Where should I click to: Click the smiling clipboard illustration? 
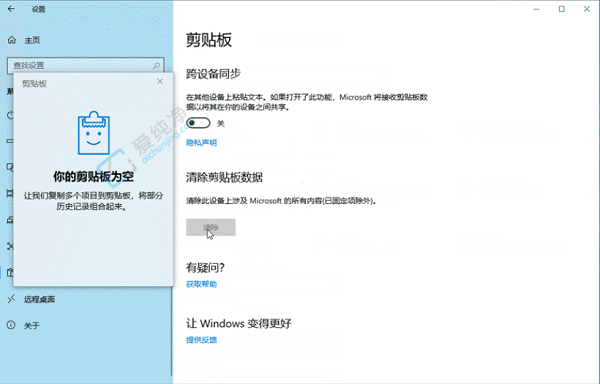(x=94, y=133)
